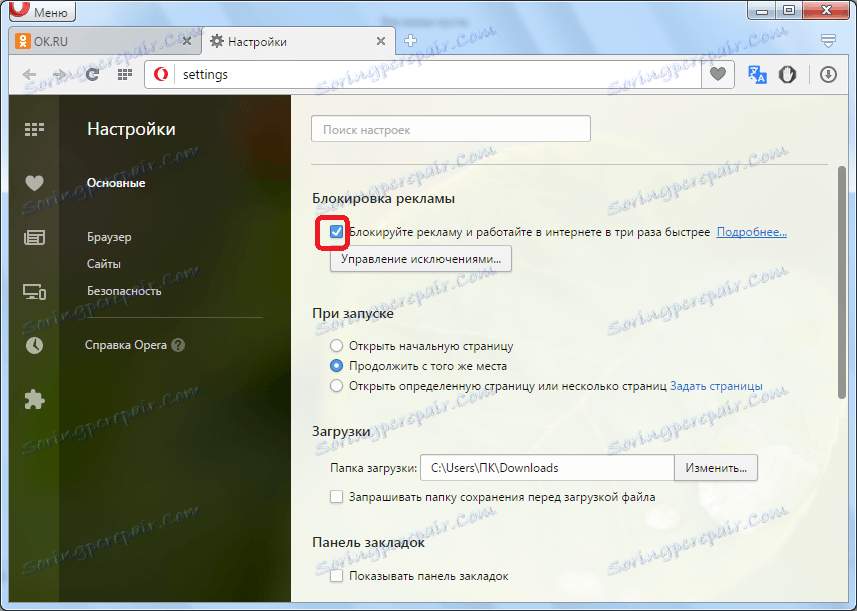This screenshot has width=857, height=611.
Task: Reload the page
Action: tap(92, 74)
